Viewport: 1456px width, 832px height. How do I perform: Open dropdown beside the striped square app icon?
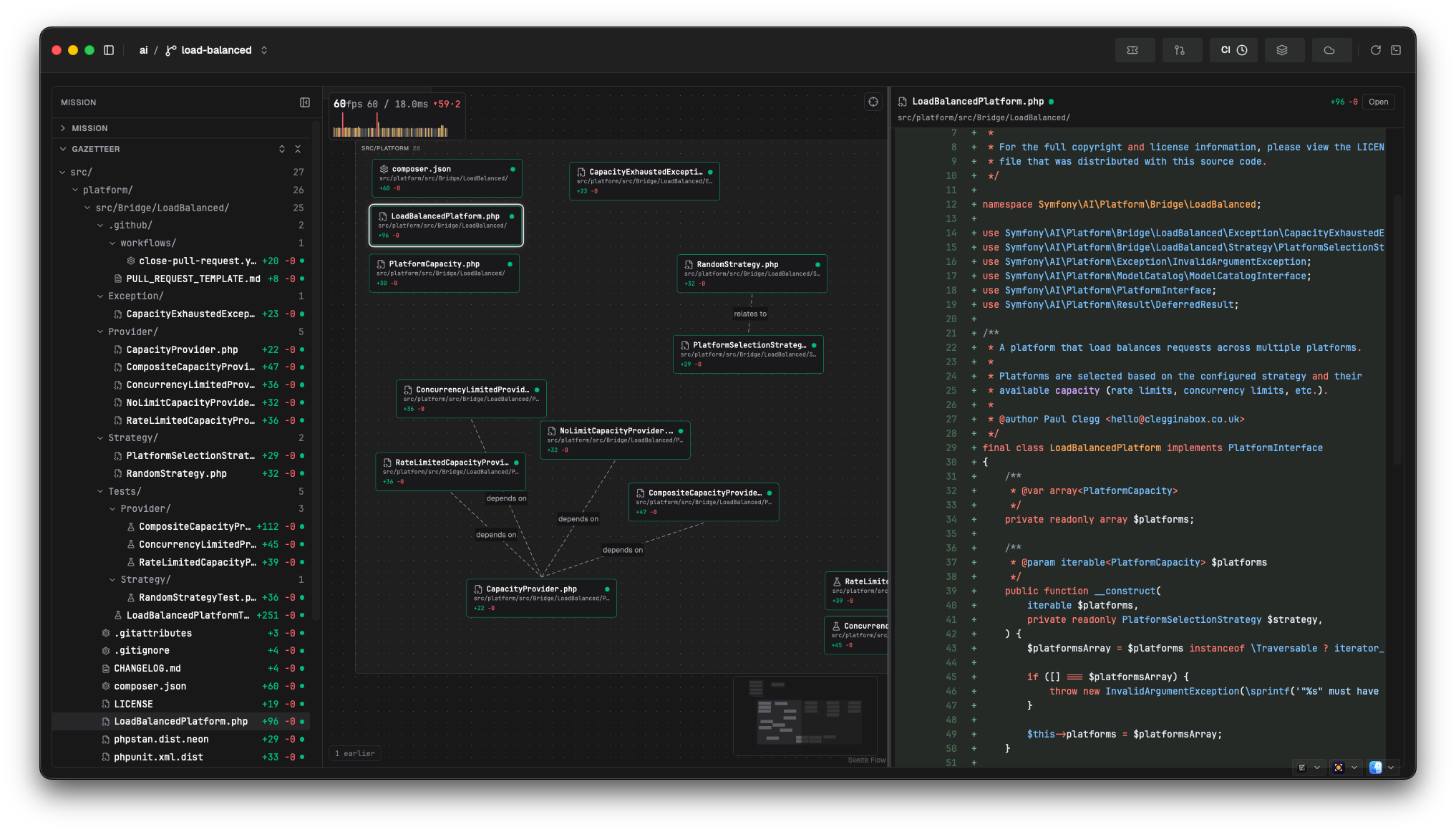[1317, 768]
